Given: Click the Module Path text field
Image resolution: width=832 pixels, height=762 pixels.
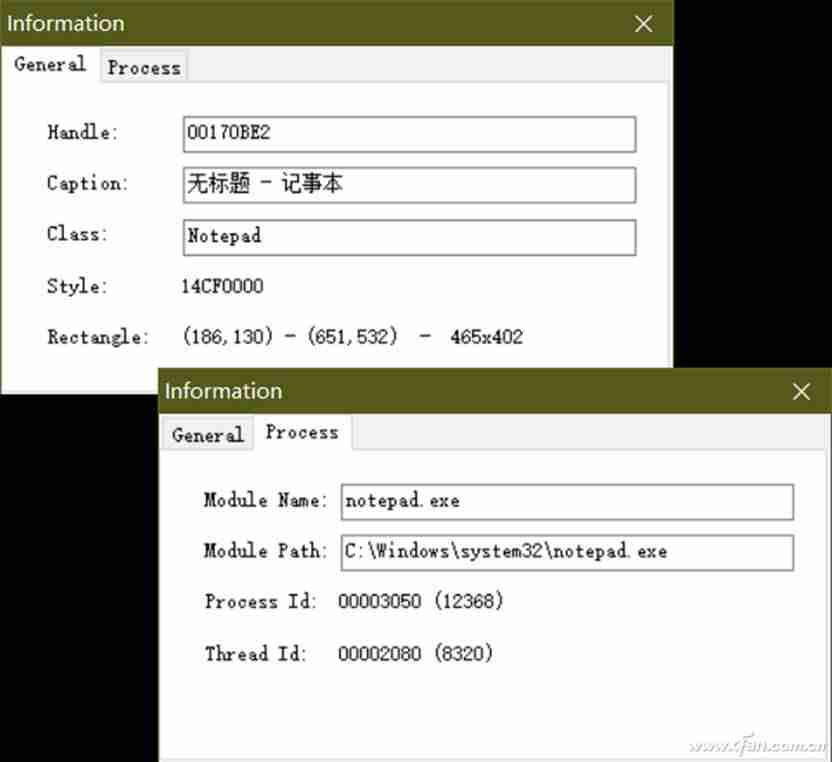Looking at the screenshot, I should point(567,552).
